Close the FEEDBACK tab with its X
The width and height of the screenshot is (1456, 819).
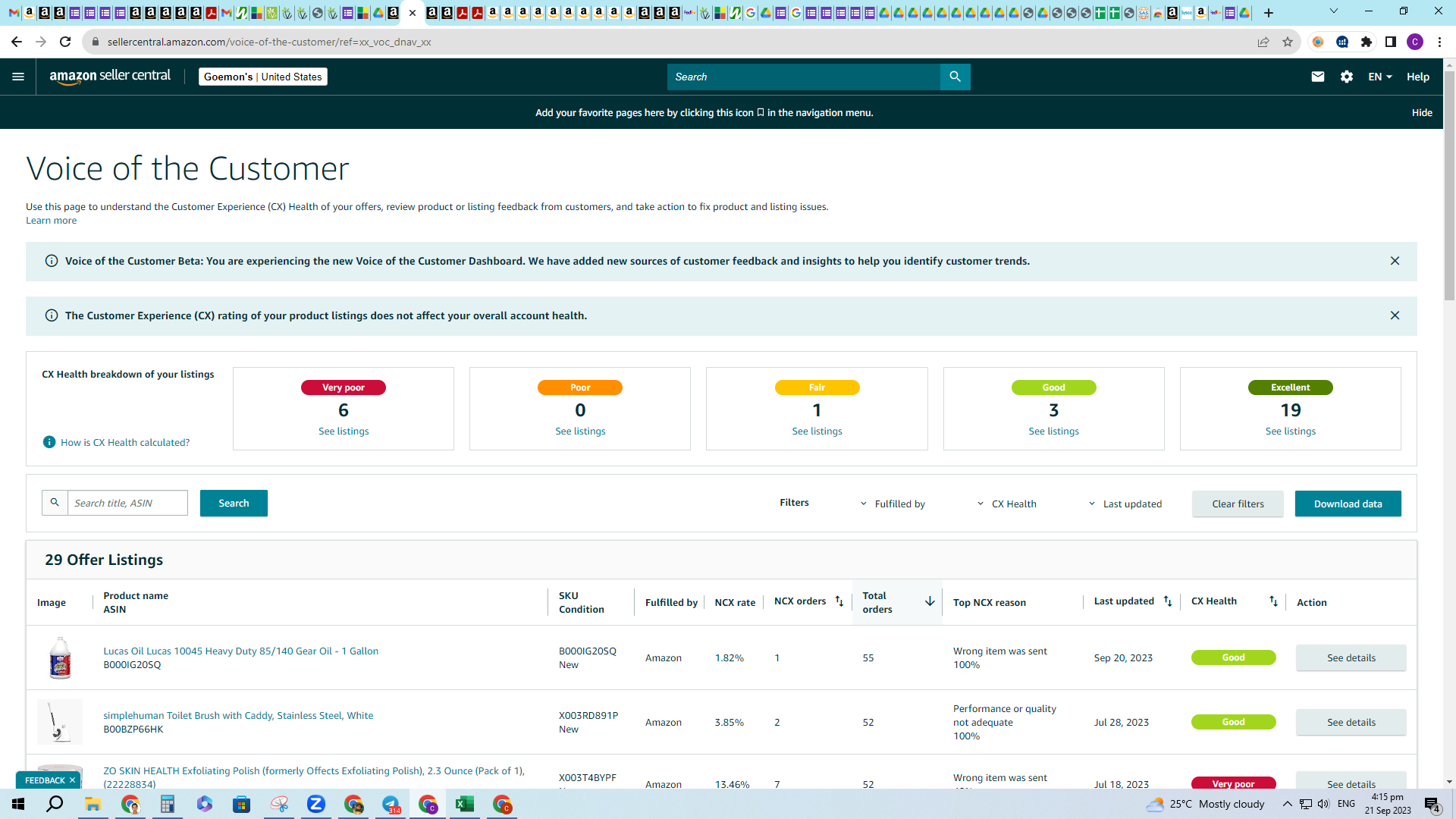click(x=73, y=780)
